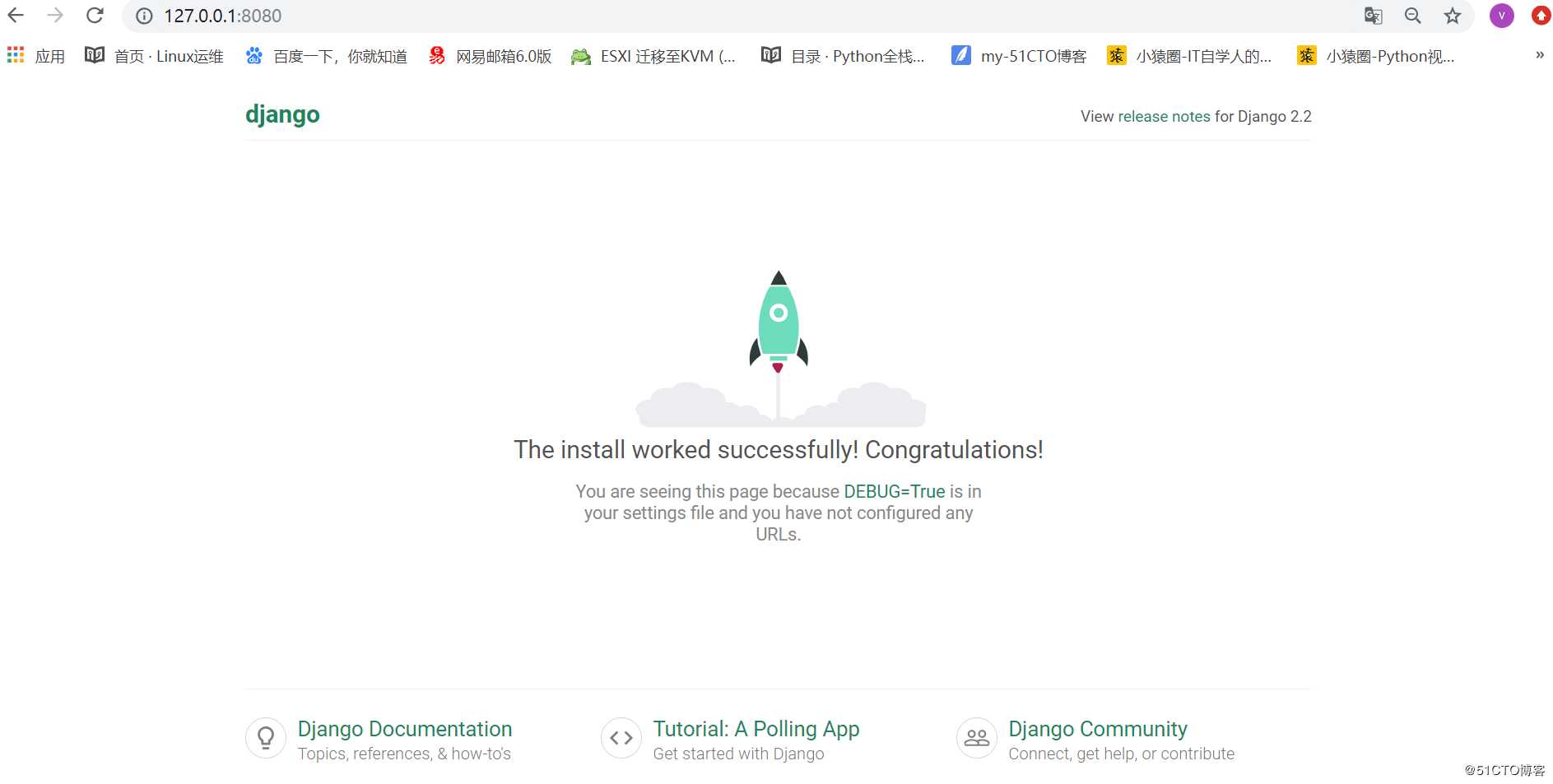Open the my-51CTO博客 bookmark
Screen dimensions: 1553x784
coord(1019,56)
